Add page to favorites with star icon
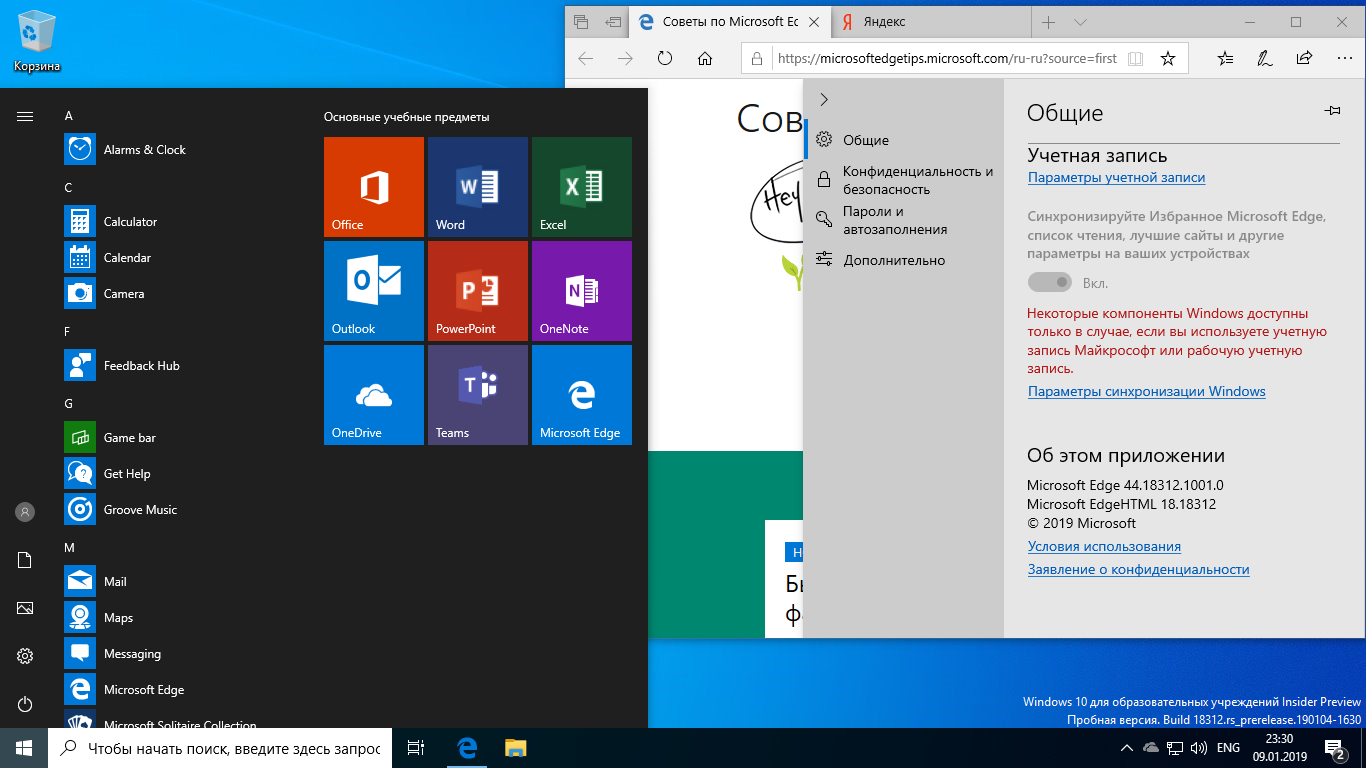This screenshot has height=768, width=1366. click(x=1167, y=58)
